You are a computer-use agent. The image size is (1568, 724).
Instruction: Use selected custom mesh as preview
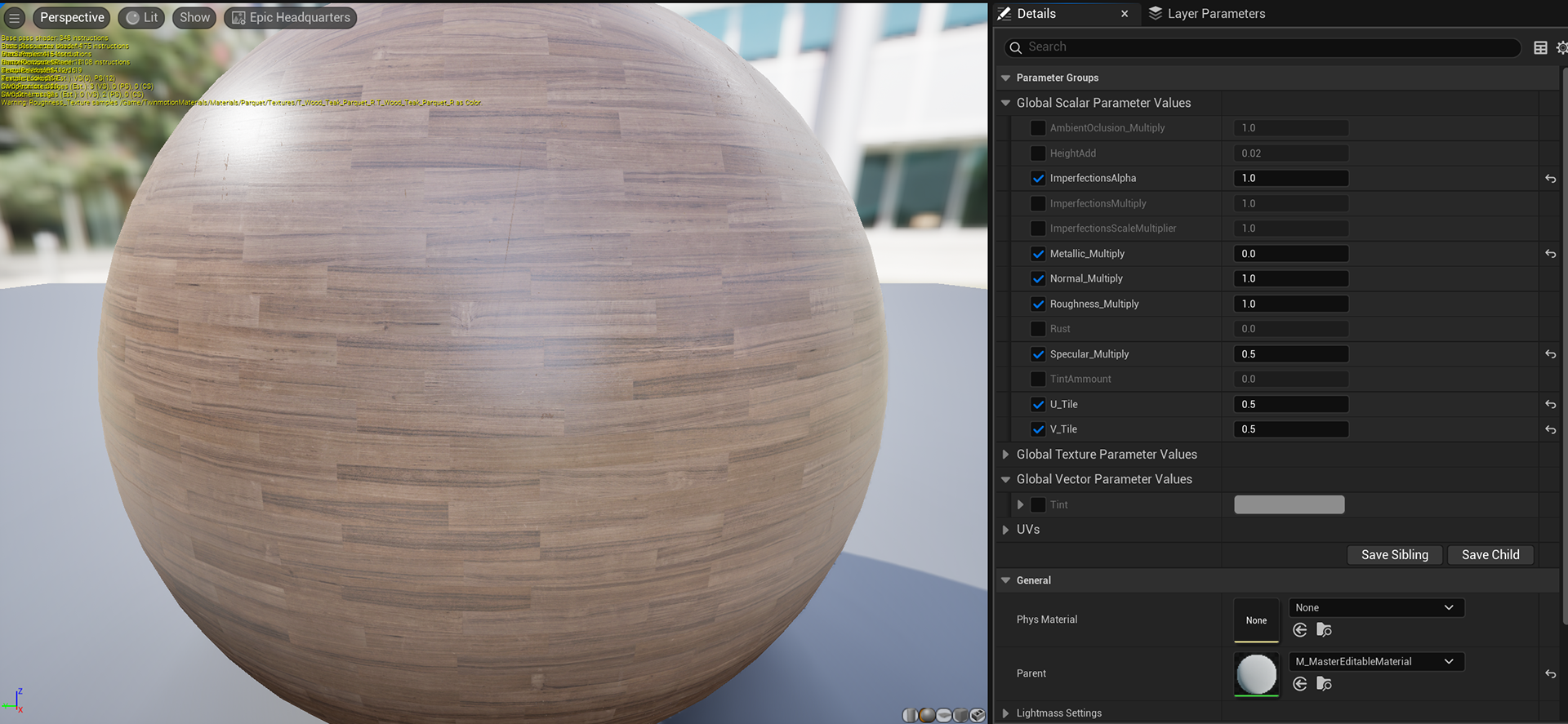(x=978, y=715)
